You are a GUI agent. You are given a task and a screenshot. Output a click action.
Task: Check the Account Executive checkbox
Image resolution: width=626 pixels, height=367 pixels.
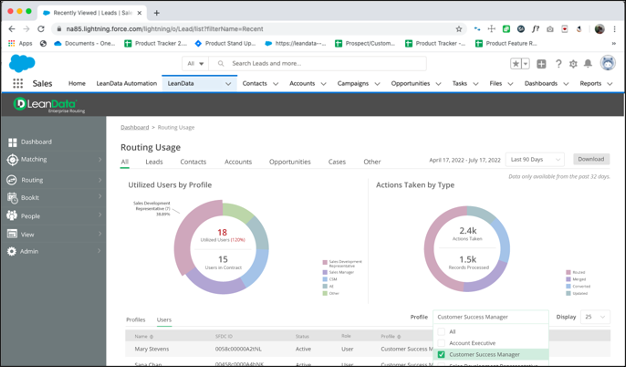click(x=441, y=343)
